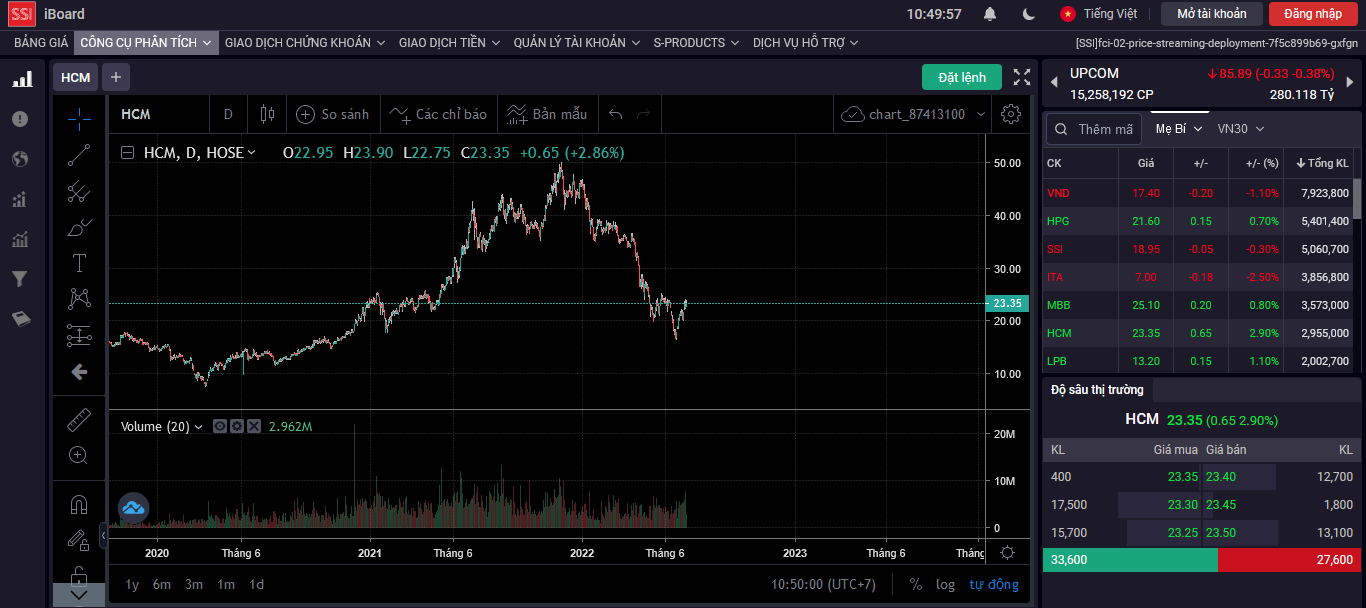Click the notification bell icon

tap(990, 14)
